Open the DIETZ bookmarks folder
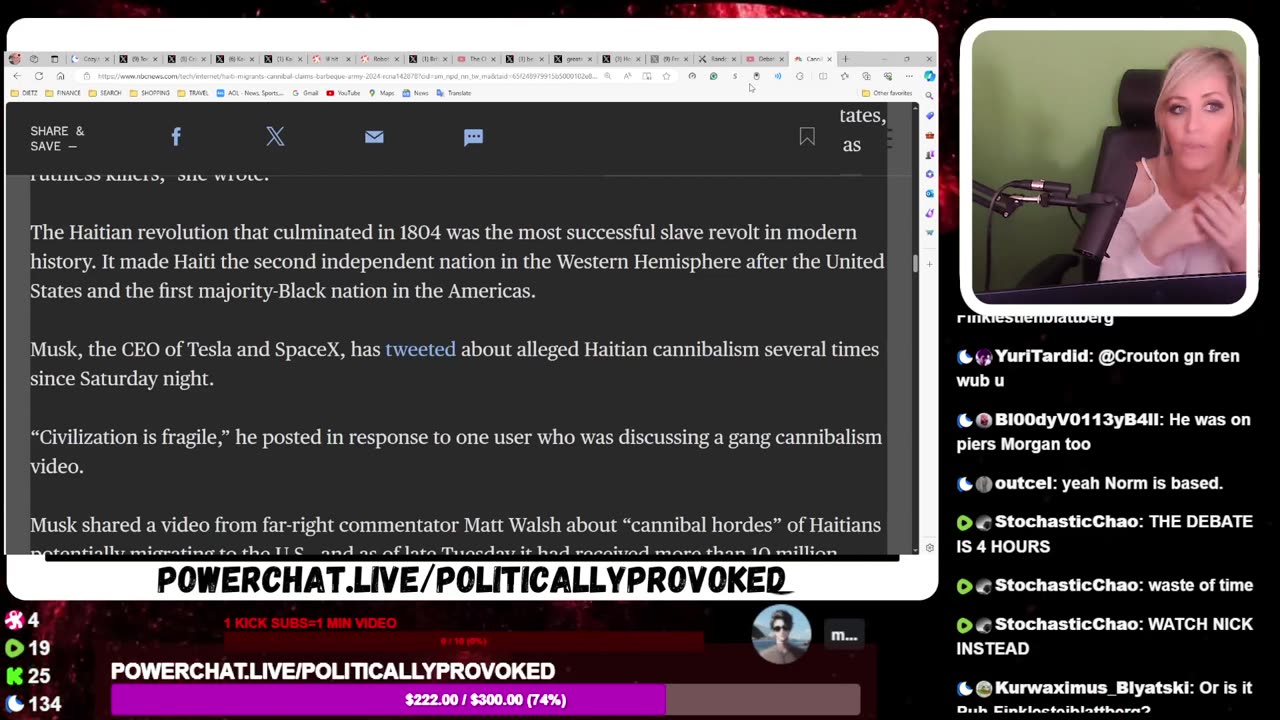 pyautogui.click(x=24, y=93)
